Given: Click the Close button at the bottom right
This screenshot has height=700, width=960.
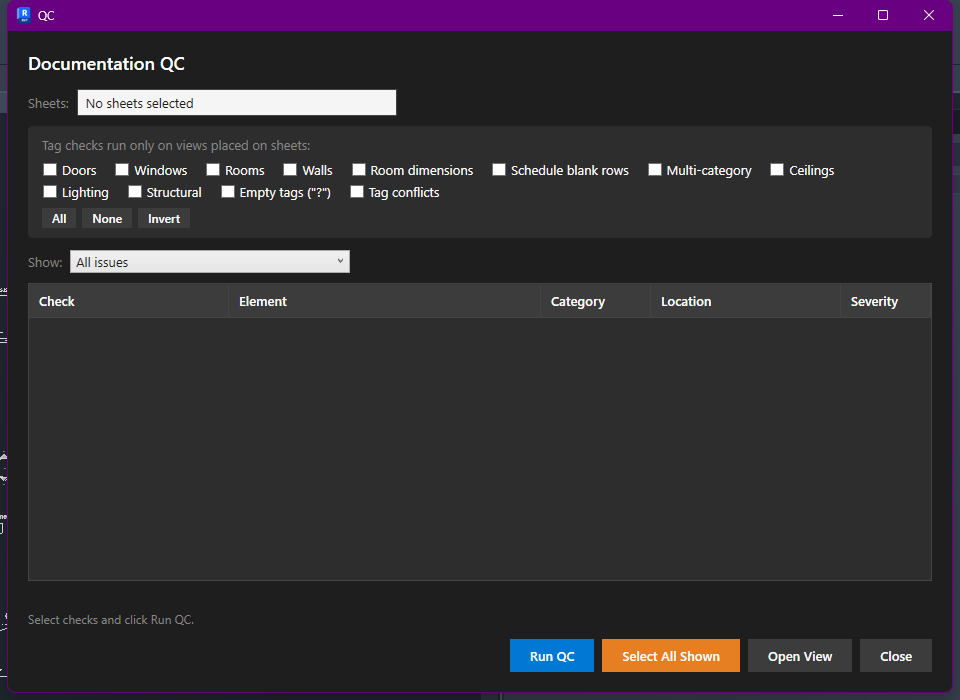Looking at the screenshot, I should coord(896,656).
